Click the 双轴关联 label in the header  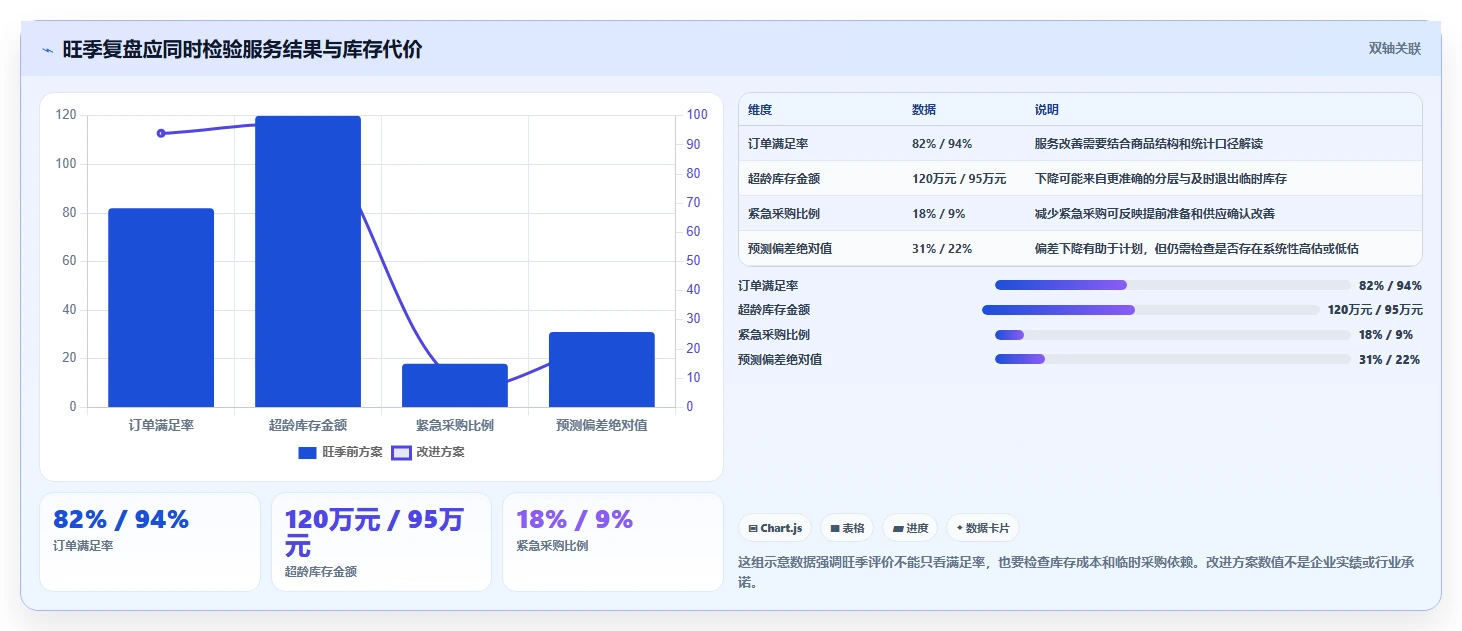1395,49
